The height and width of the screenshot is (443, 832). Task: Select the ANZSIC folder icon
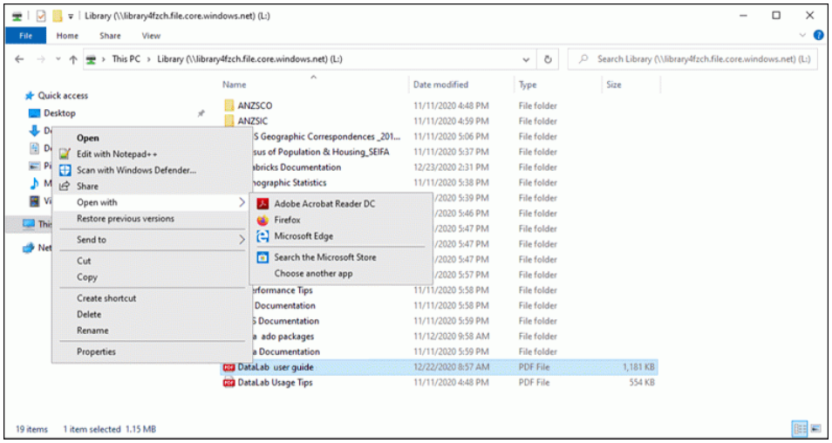tap(229, 121)
